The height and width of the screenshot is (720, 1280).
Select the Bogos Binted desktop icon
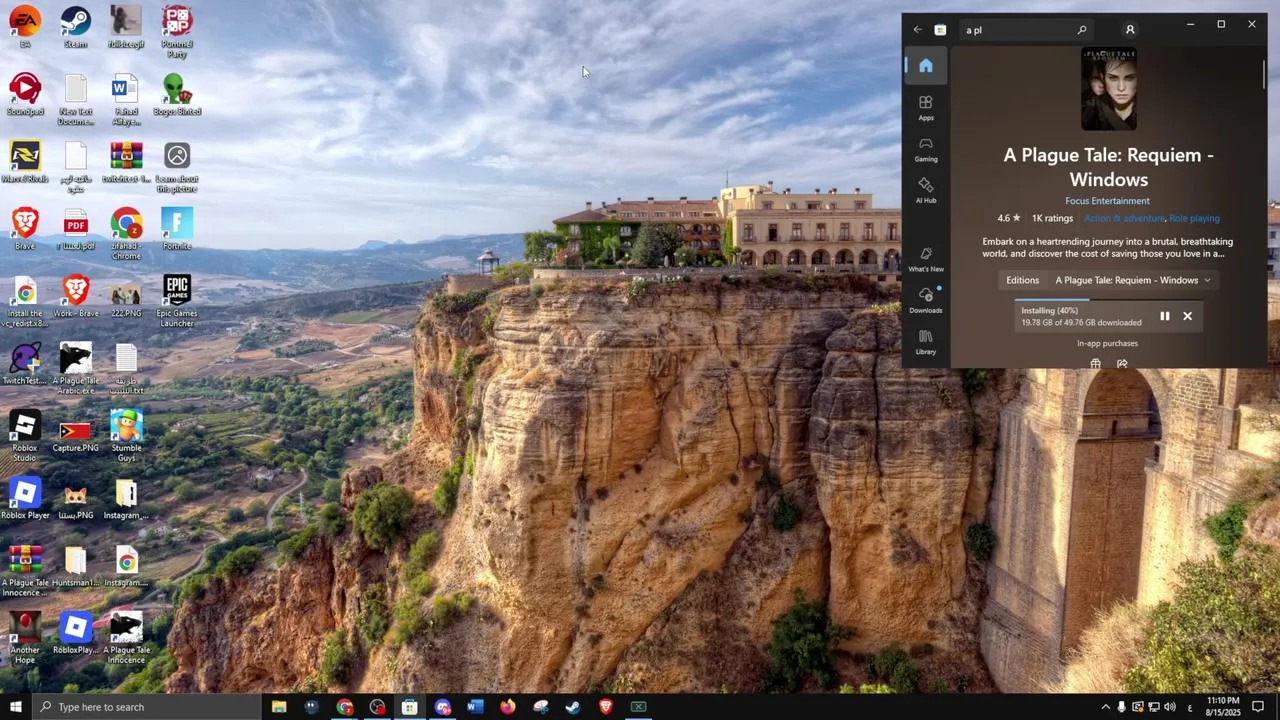click(x=177, y=95)
